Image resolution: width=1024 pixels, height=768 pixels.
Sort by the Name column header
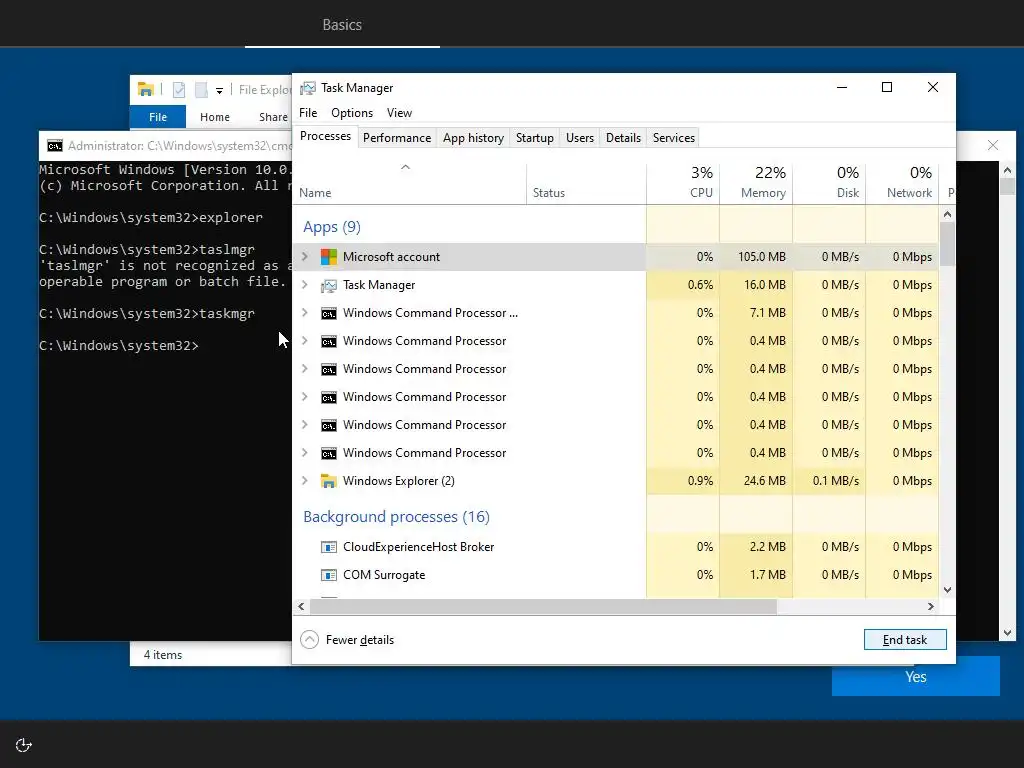click(x=410, y=183)
